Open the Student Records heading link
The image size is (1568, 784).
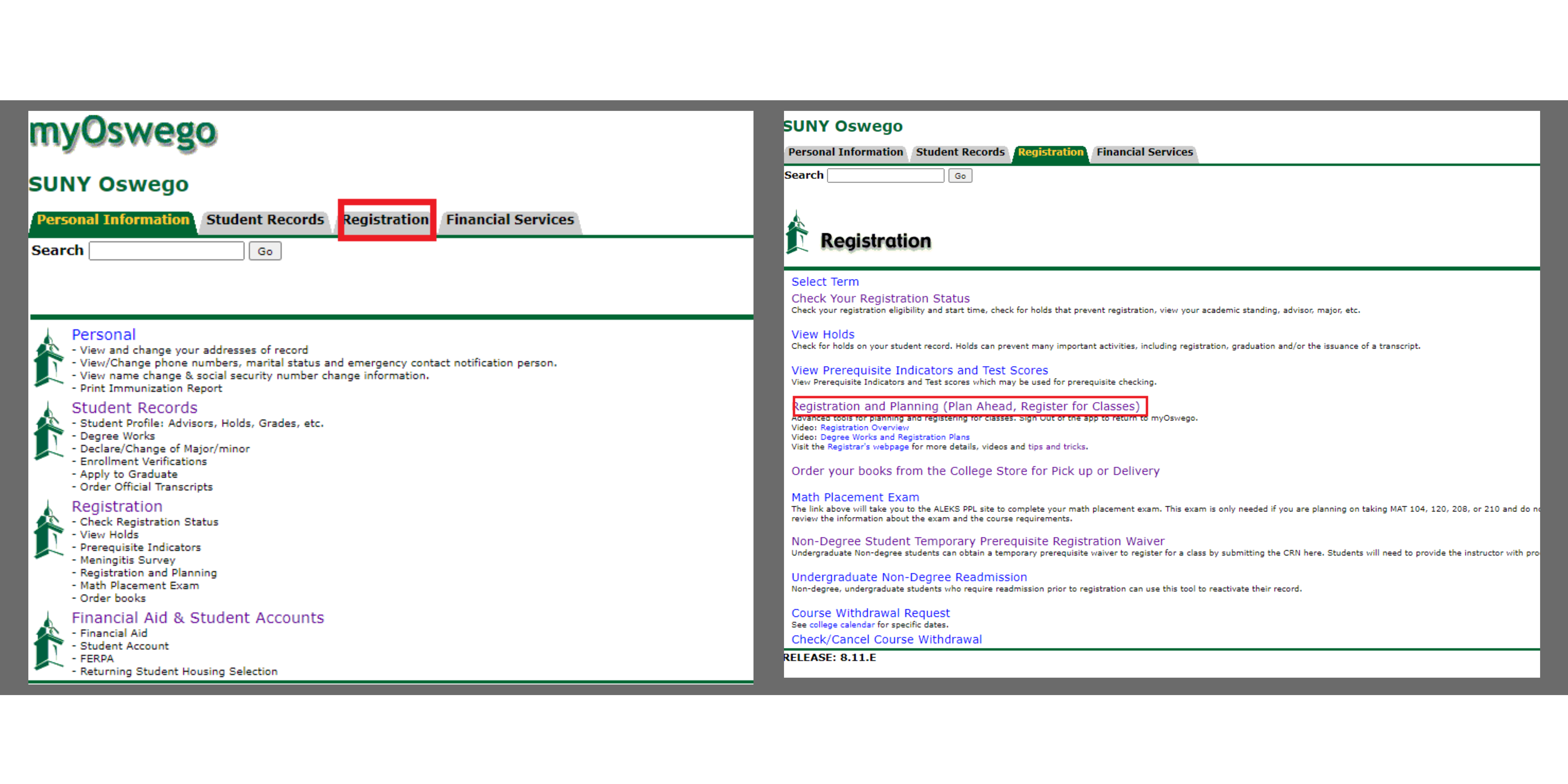pos(135,408)
